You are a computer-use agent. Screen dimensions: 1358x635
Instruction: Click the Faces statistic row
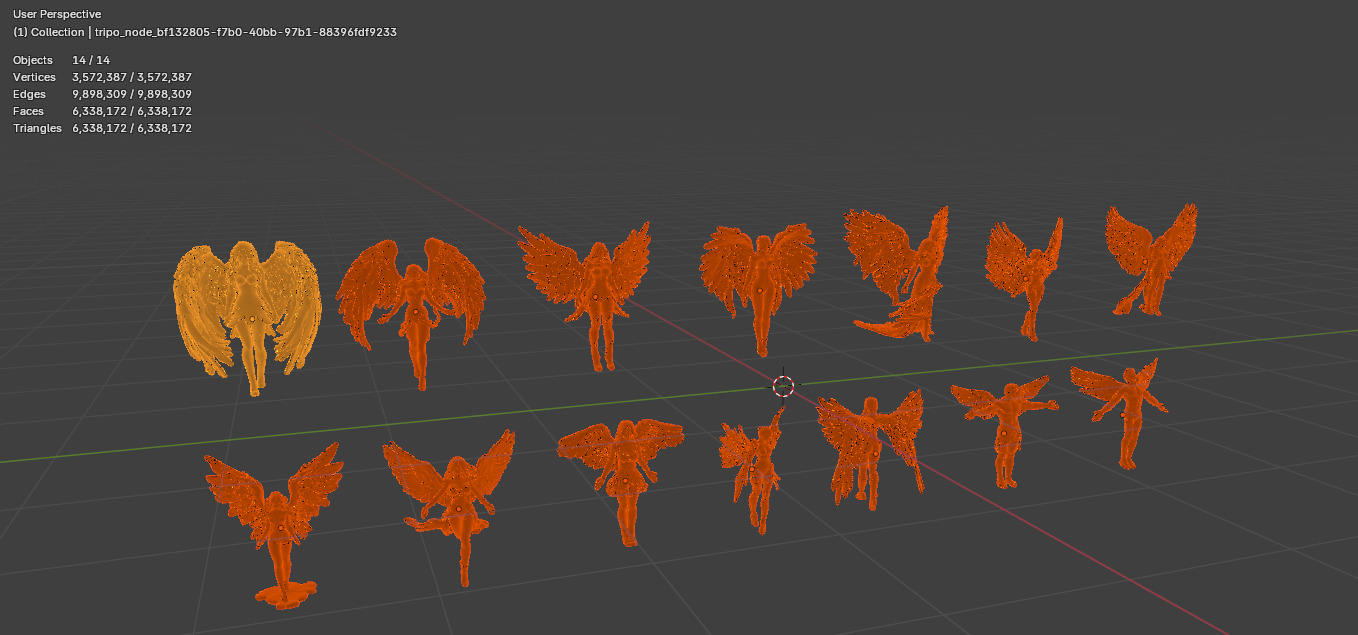pos(102,111)
